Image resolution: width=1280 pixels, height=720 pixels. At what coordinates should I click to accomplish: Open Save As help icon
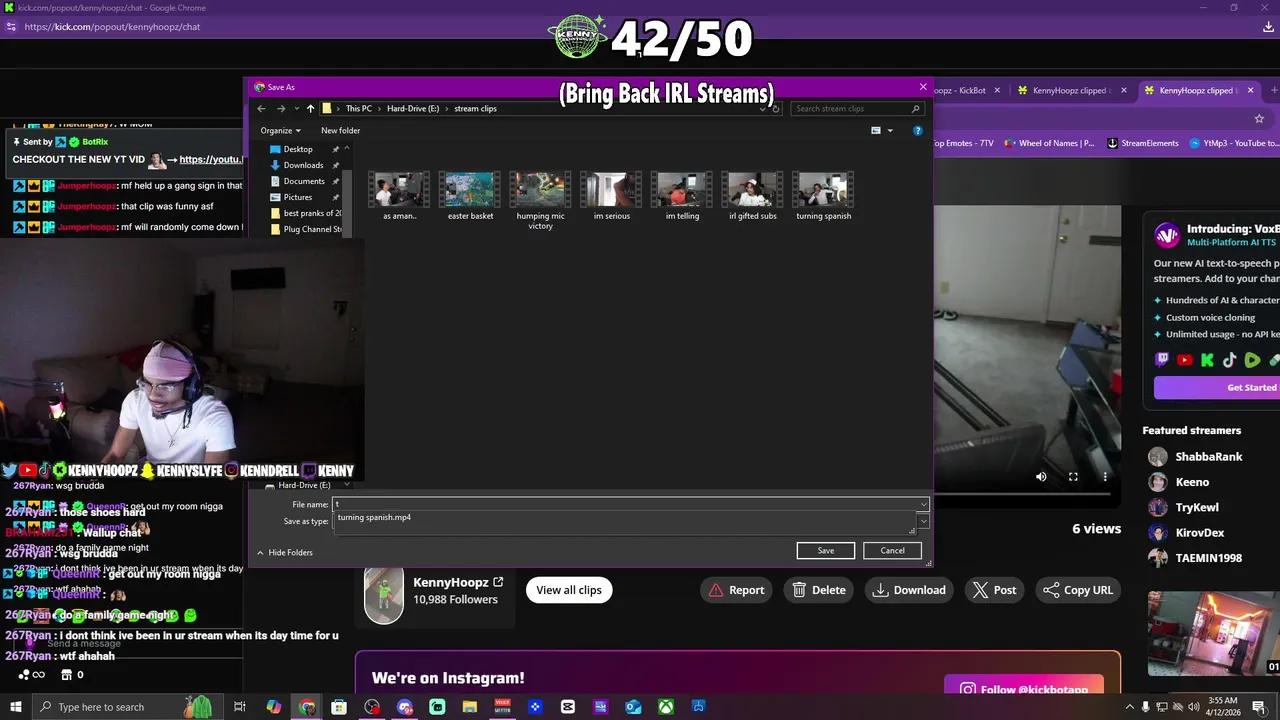coord(917,130)
